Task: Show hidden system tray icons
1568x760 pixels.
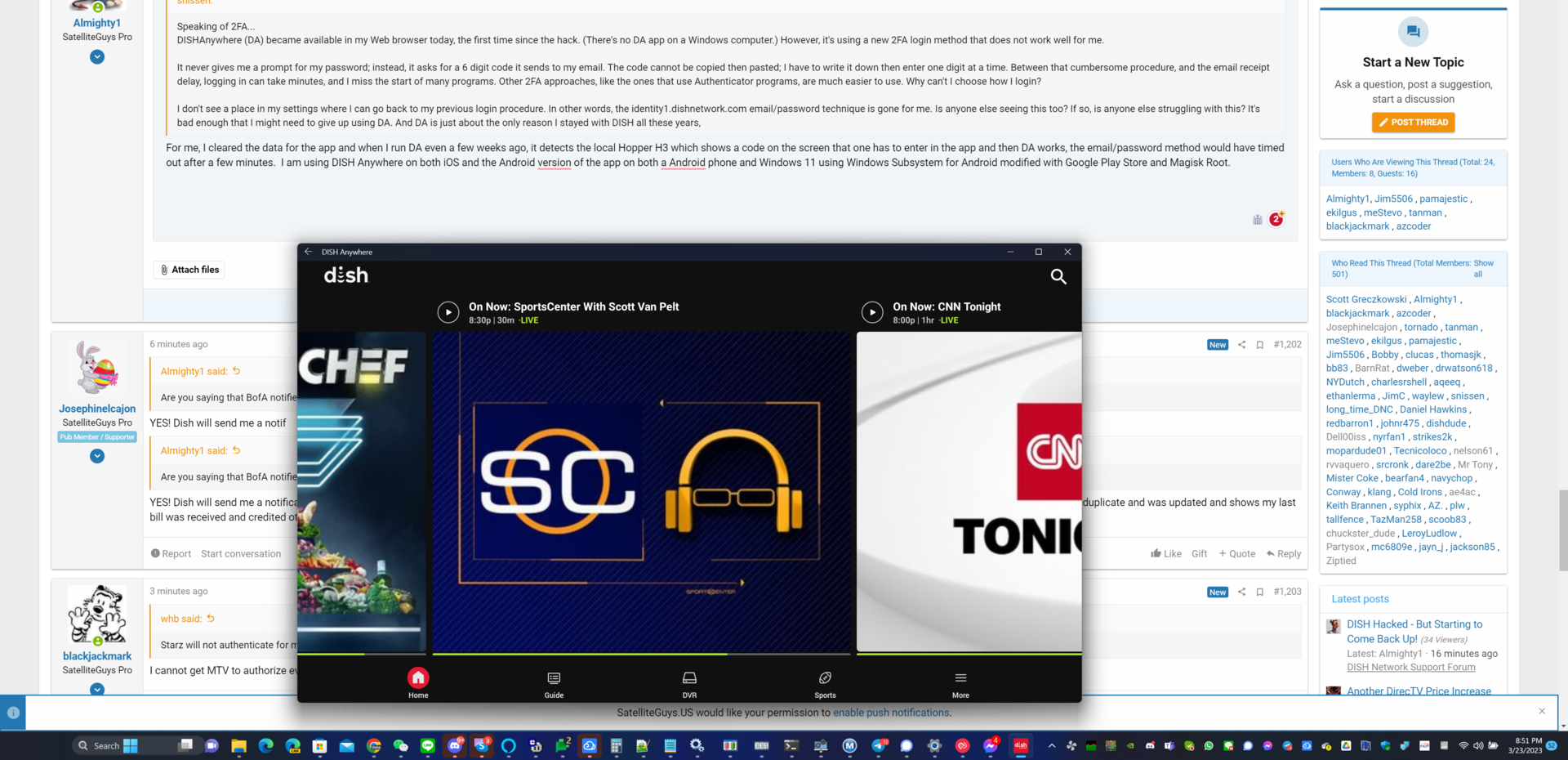Action: pyautogui.click(x=1051, y=745)
